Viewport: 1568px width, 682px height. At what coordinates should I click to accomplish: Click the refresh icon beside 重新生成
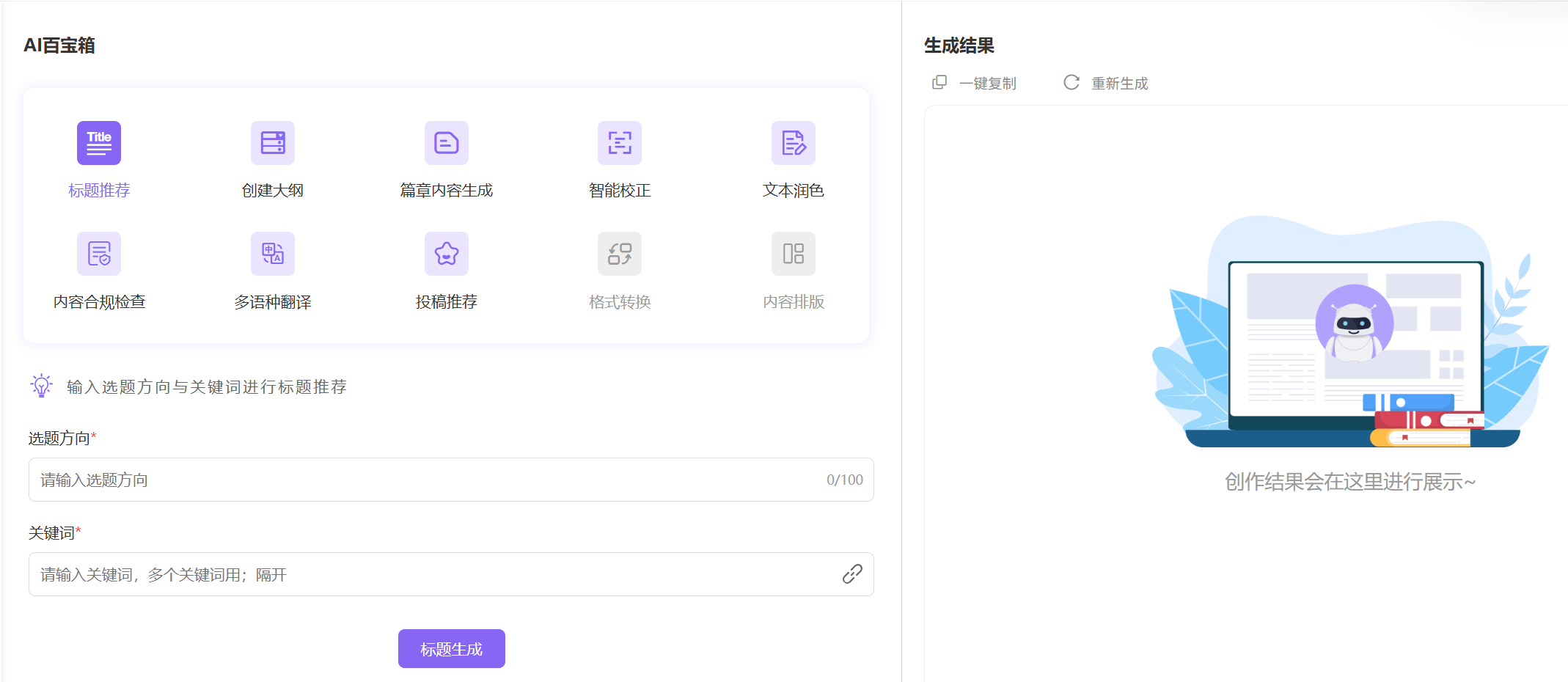pos(1071,82)
